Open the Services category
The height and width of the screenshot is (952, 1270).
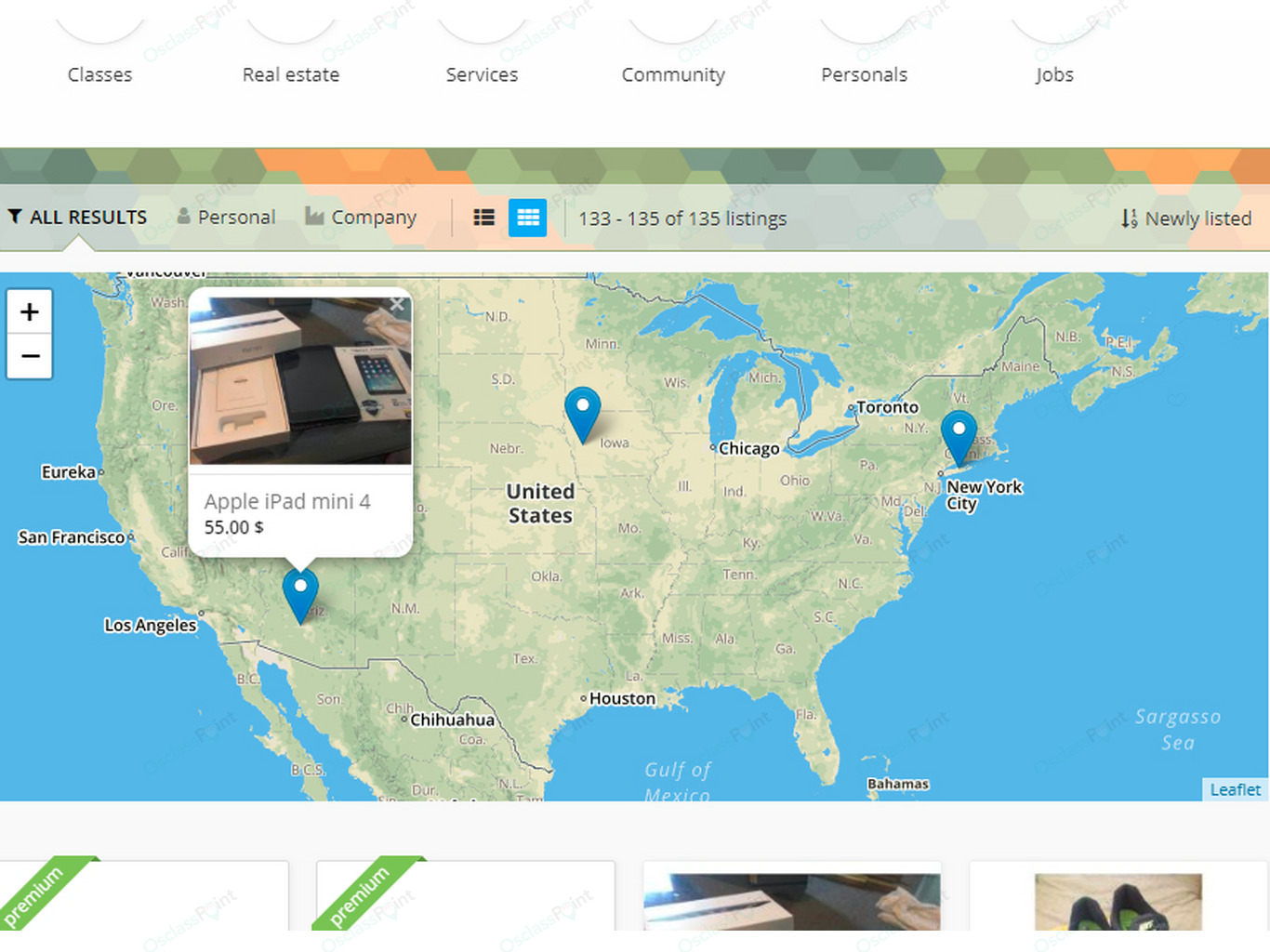(x=482, y=74)
